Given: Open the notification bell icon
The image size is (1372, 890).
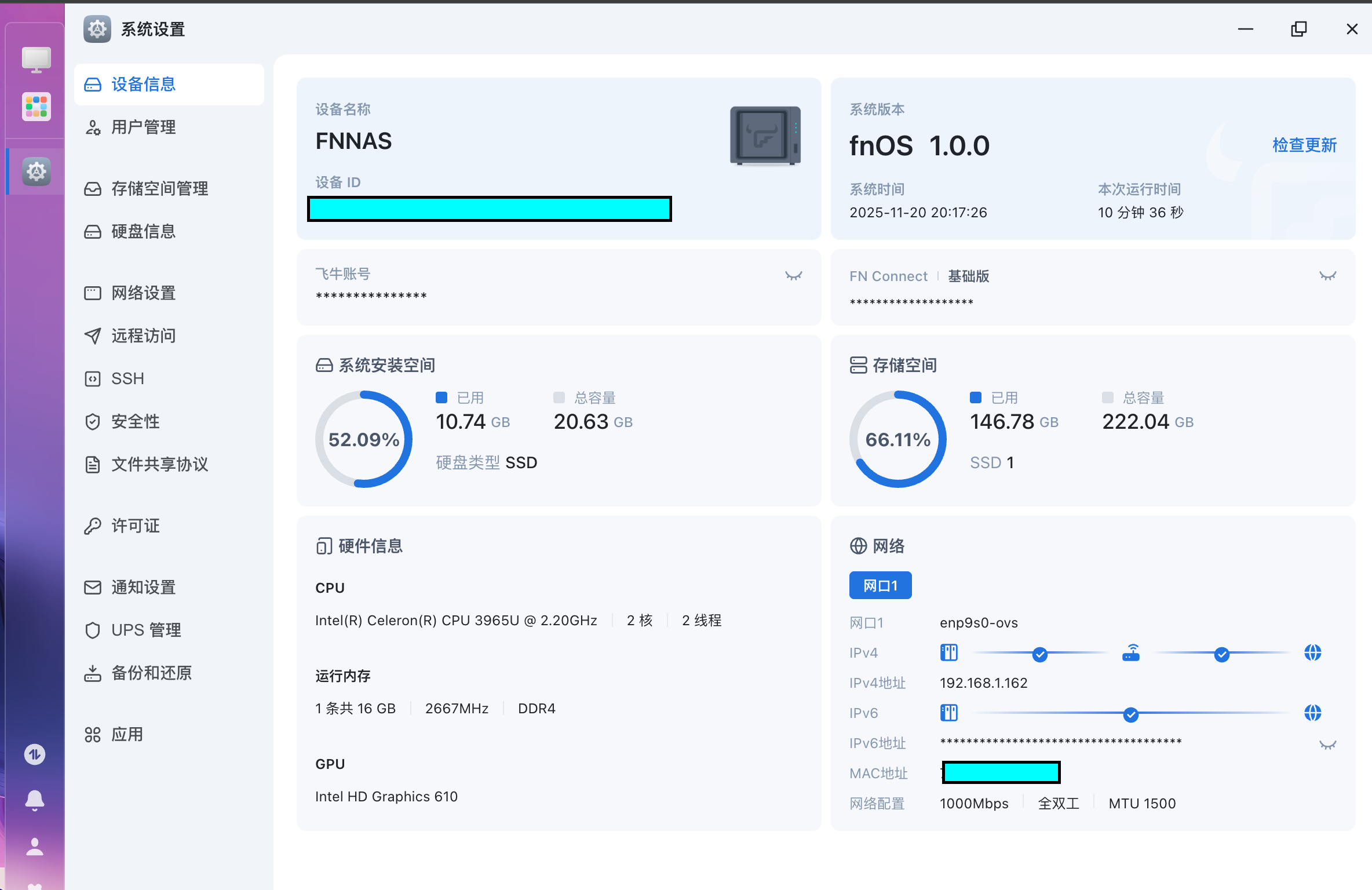Looking at the screenshot, I should (x=35, y=800).
